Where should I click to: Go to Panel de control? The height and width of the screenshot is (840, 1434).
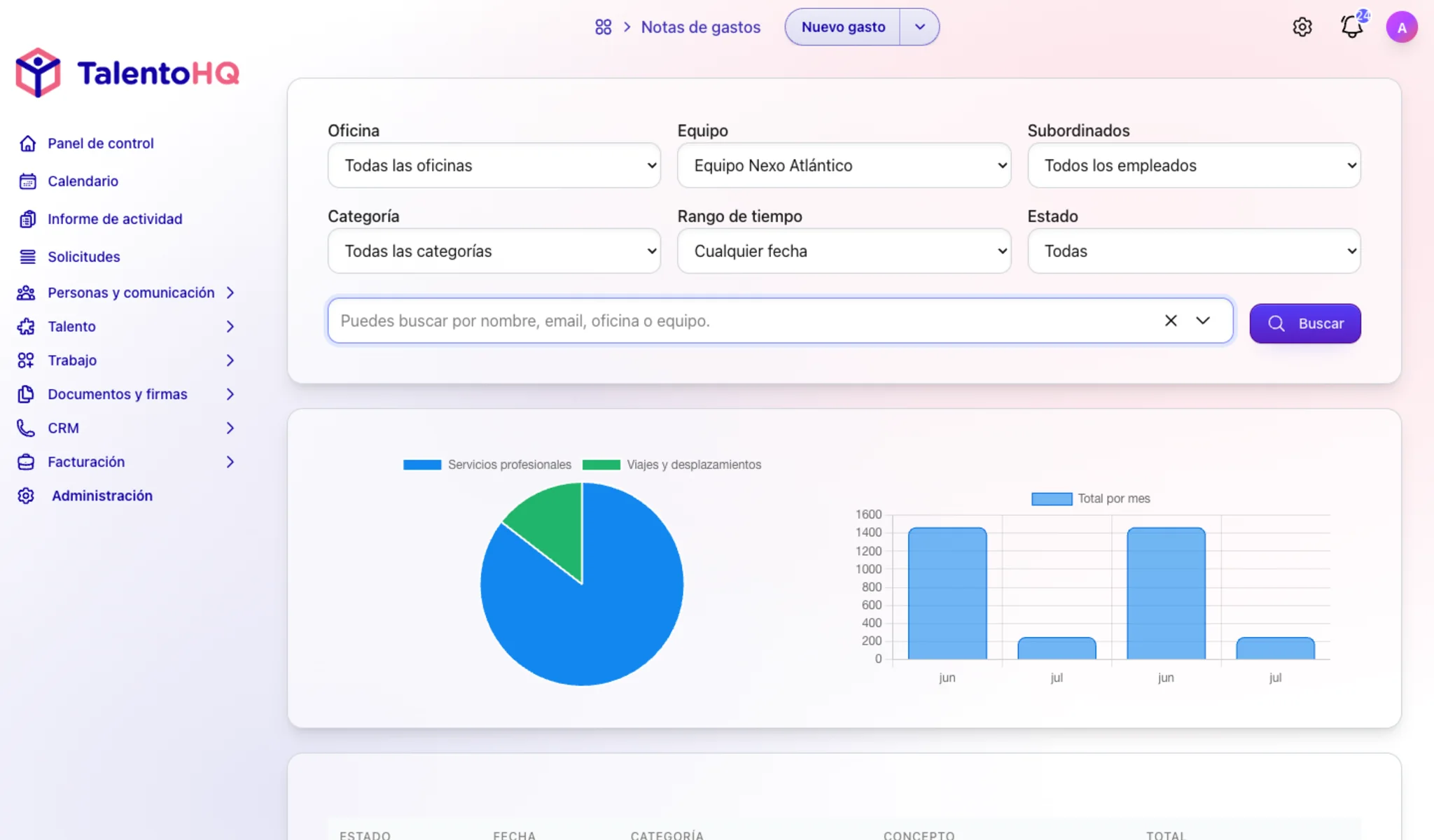101,143
